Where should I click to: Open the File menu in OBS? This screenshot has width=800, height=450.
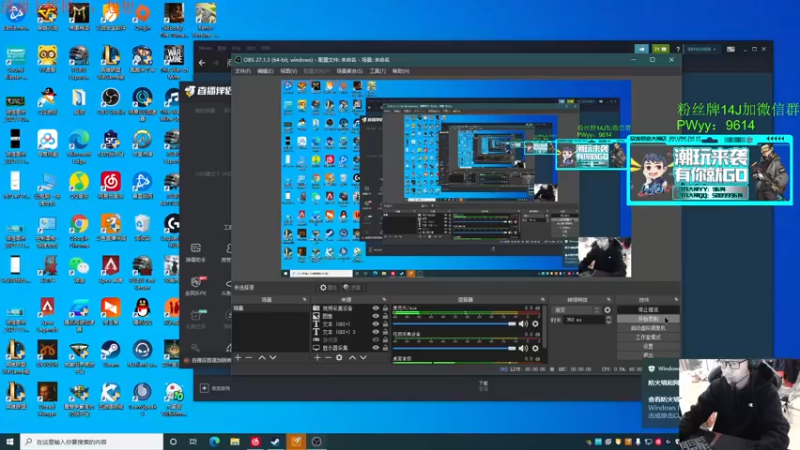click(243, 71)
